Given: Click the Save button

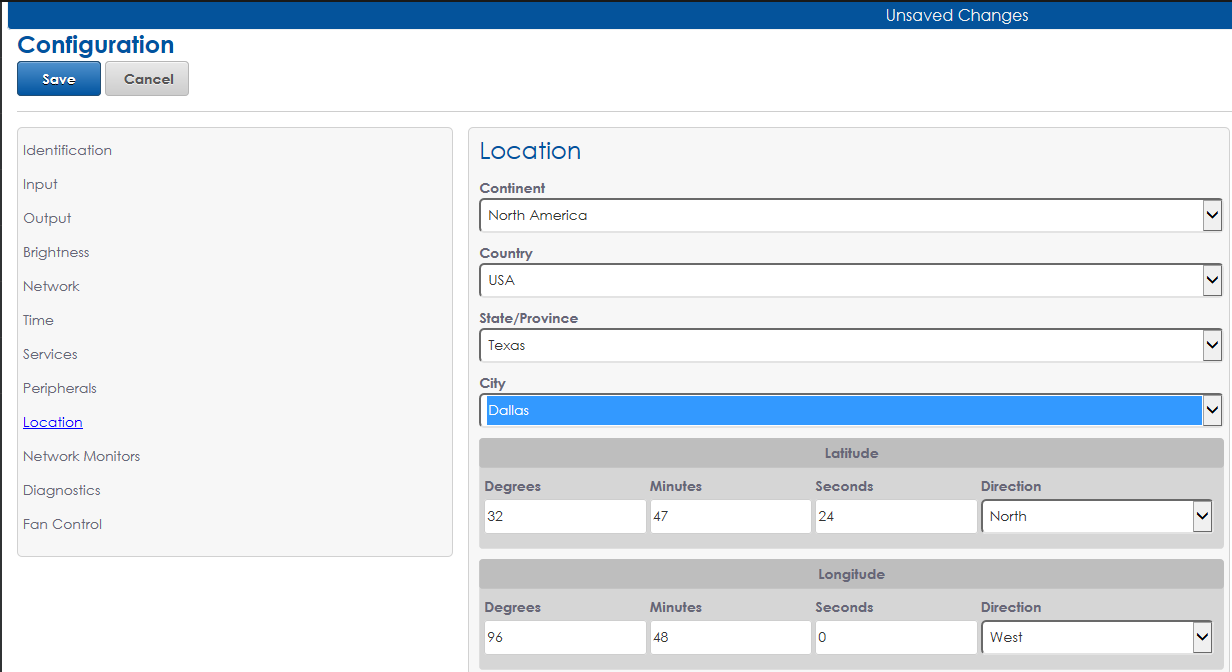Looking at the screenshot, I should 59,79.
